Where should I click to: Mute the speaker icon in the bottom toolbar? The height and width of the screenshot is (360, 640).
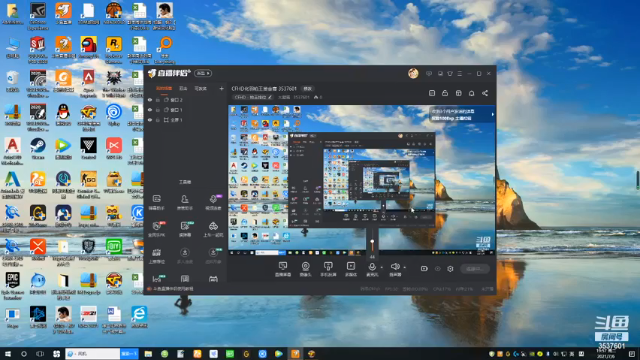[395, 268]
